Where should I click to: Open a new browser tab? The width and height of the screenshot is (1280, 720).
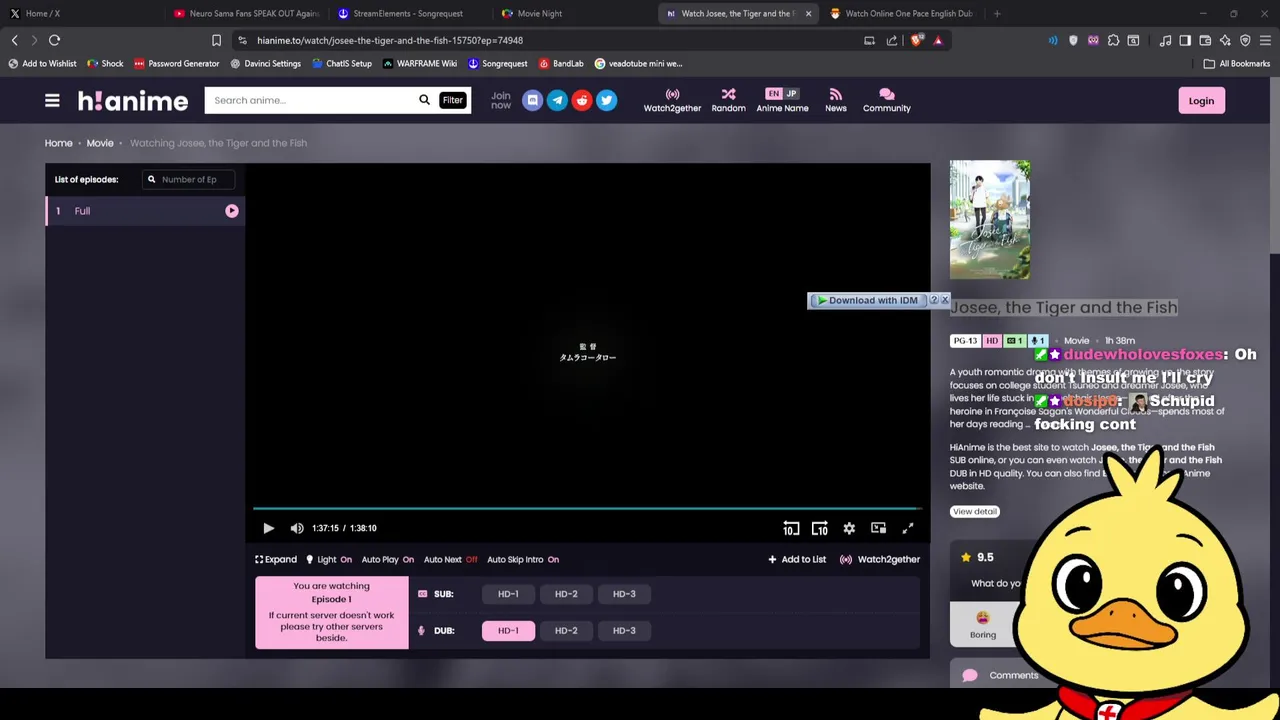(x=997, y=13)
